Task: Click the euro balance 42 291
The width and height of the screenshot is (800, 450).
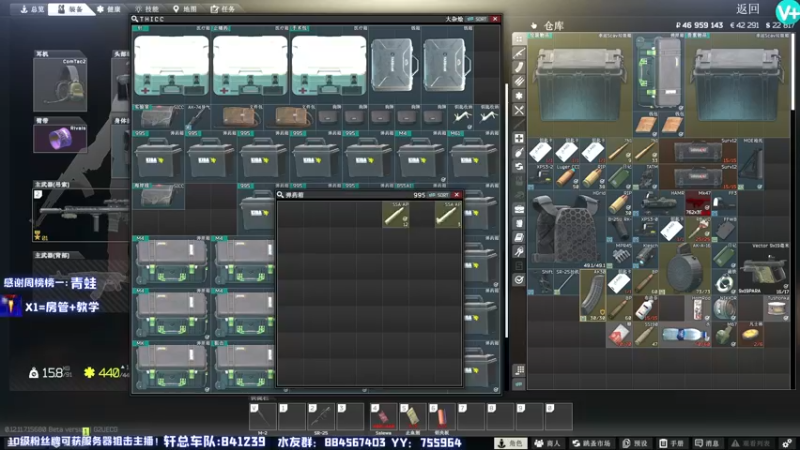Action: [x=744, y=25]
